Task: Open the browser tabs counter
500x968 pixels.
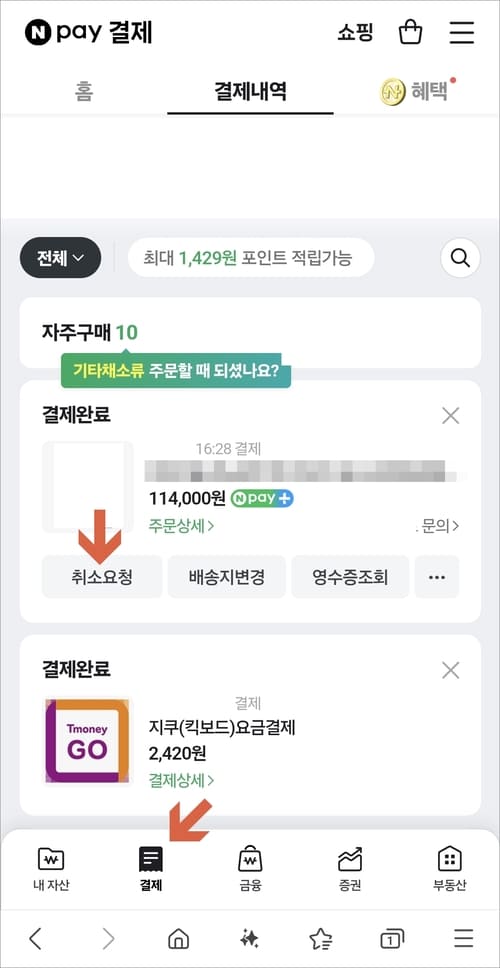Action: point(391,939)
